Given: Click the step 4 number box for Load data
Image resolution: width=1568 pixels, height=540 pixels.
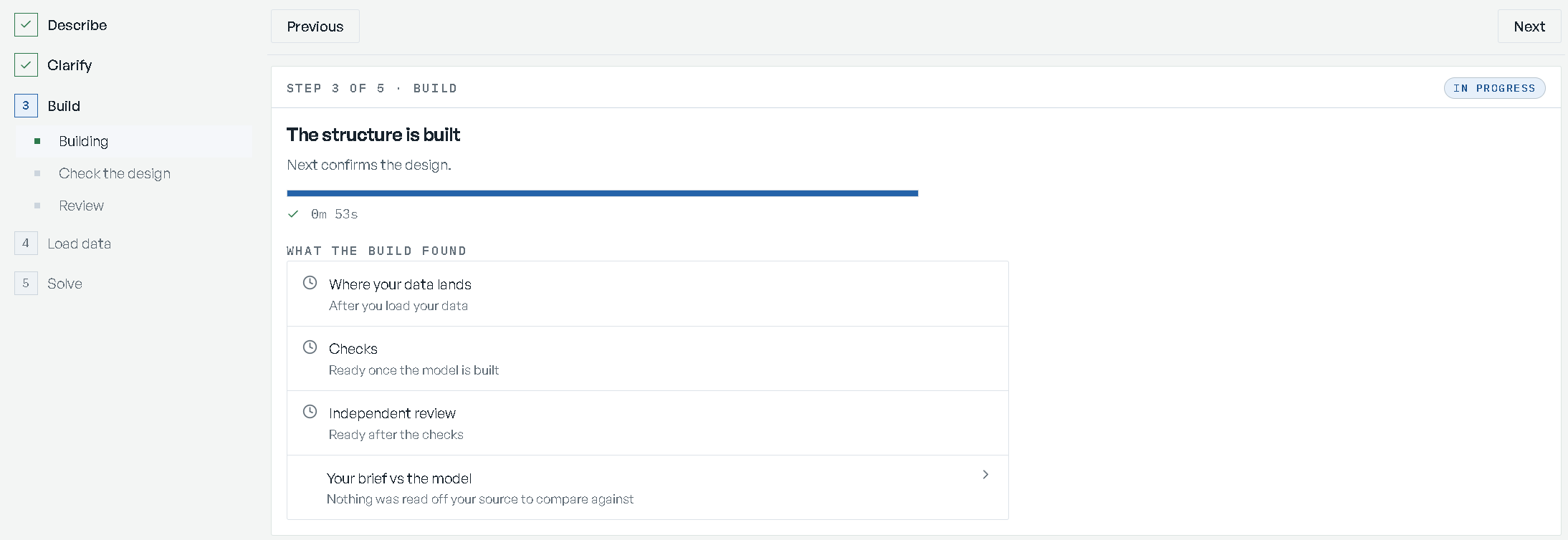Looking at the screenshot, I should 26,243.
